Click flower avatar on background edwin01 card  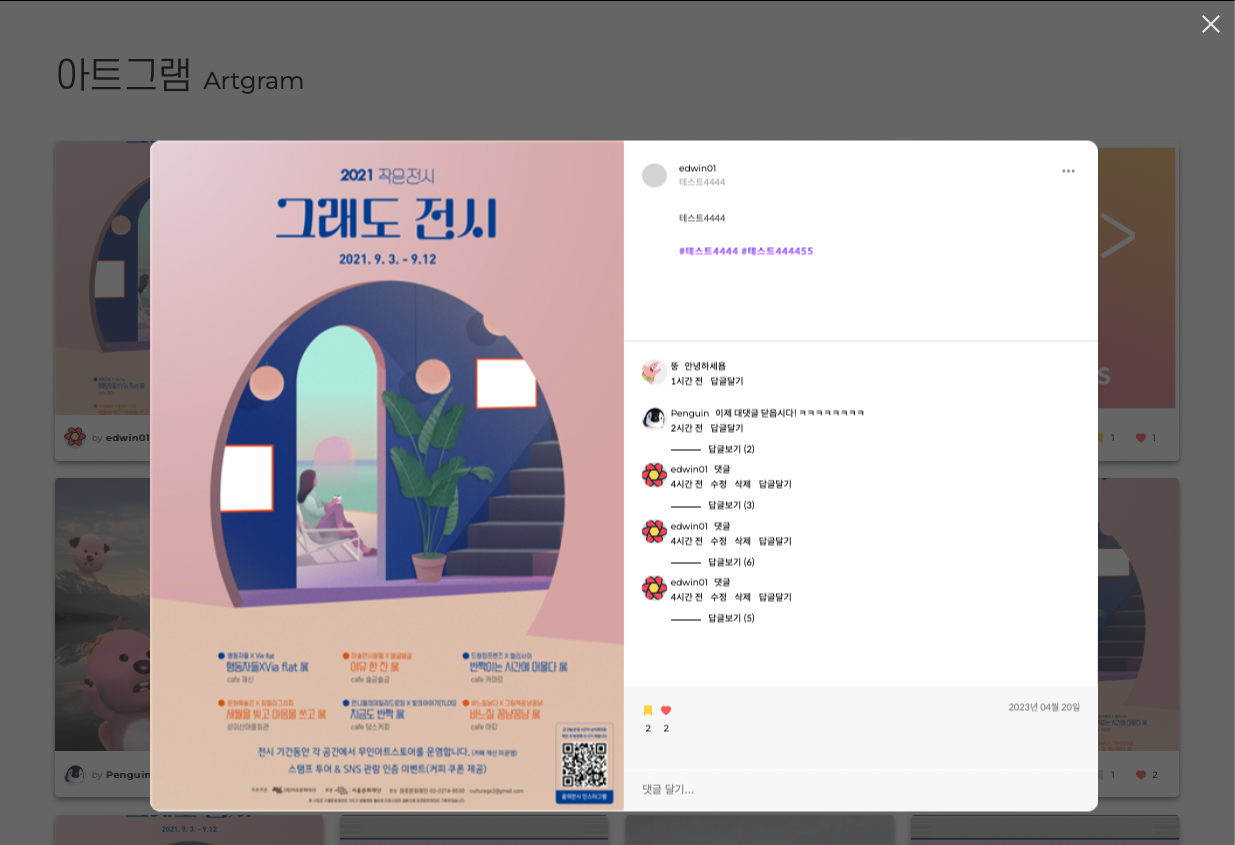75,437
